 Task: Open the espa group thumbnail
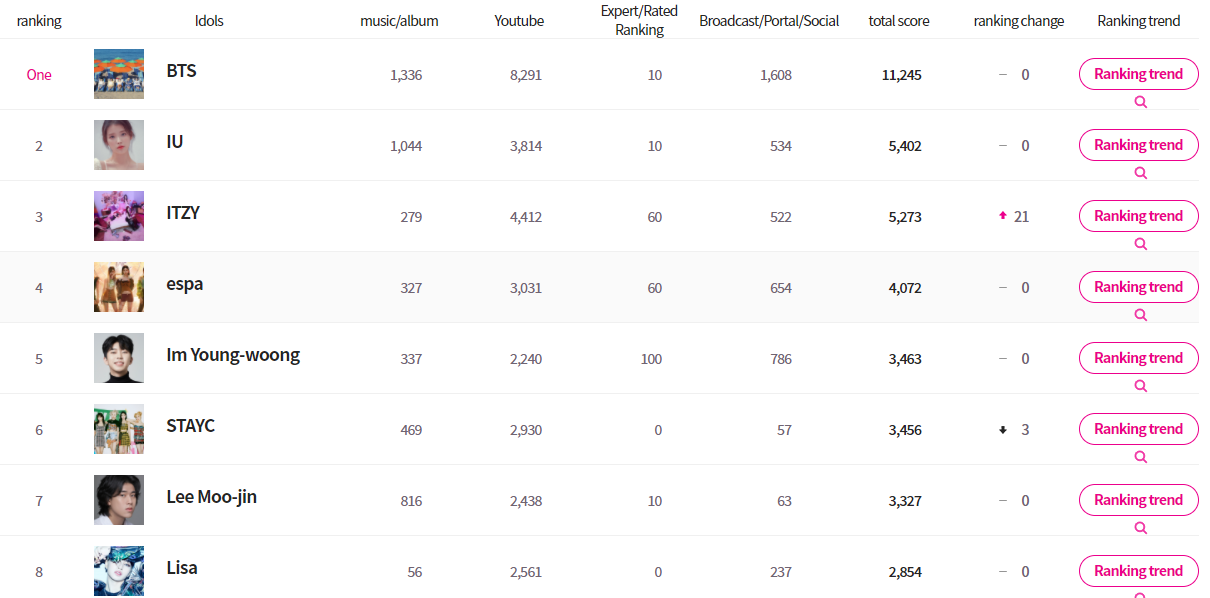tap(119, 287)
